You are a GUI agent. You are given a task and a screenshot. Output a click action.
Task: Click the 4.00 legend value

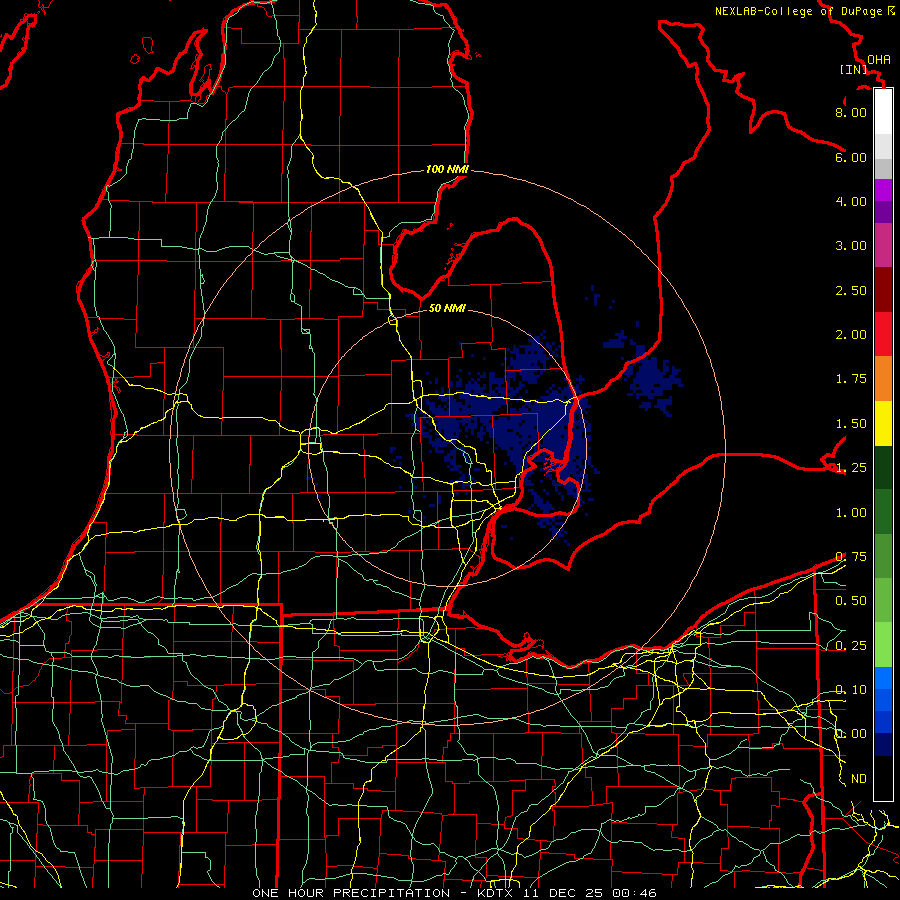point(851,201)
